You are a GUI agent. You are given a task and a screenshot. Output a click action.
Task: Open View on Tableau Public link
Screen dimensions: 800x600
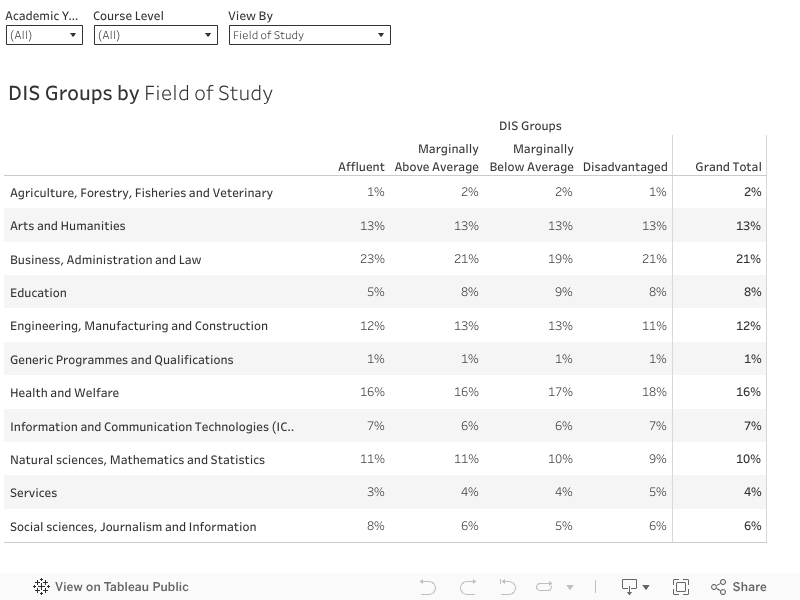[121, 587]
